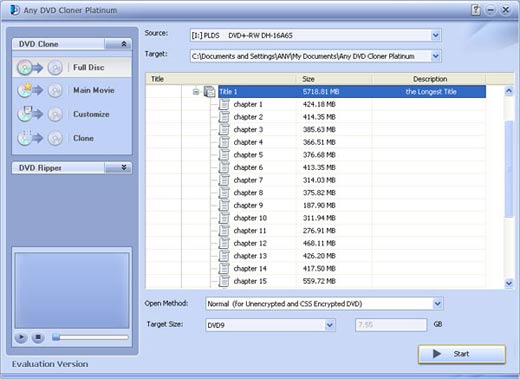
Task: Click the target size GB field
Action: pyautogui.click(x=391, y=325)
